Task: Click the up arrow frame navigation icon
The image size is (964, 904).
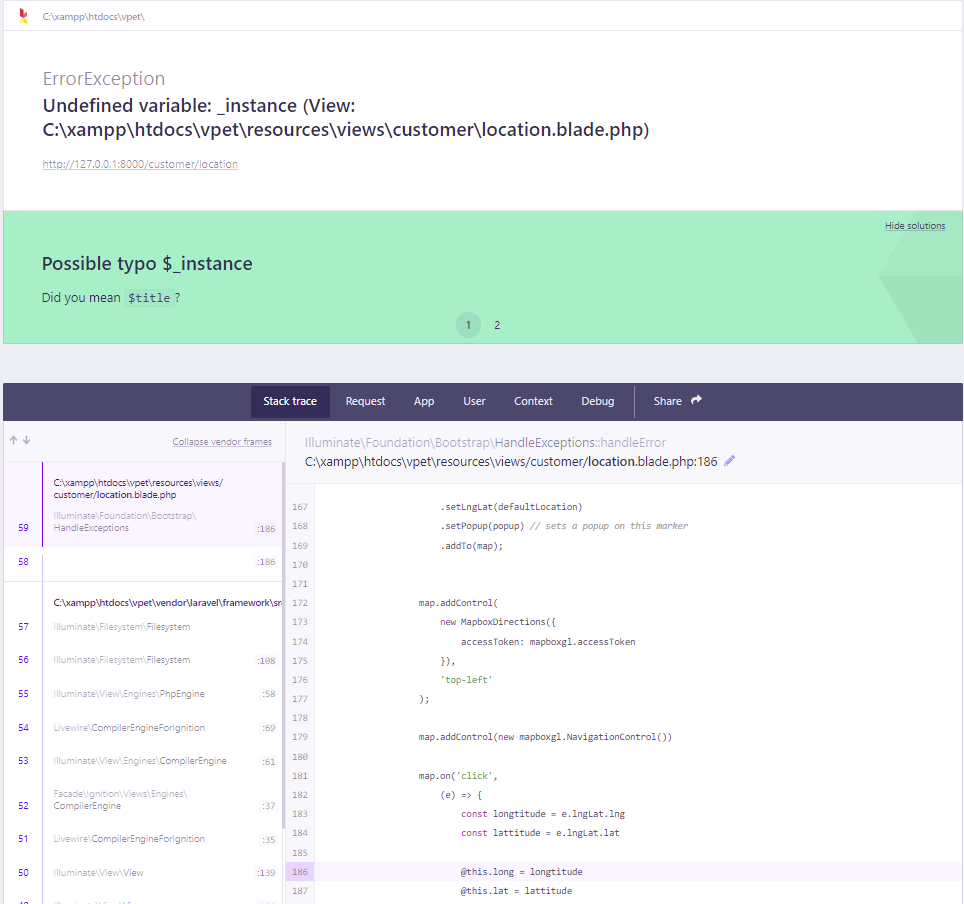Action: [14, 440]
